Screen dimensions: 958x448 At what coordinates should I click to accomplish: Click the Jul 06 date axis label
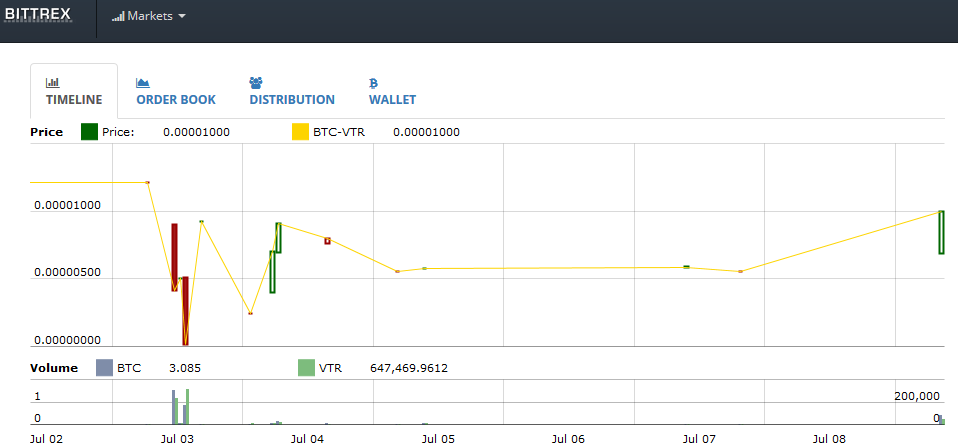[568, 439]
